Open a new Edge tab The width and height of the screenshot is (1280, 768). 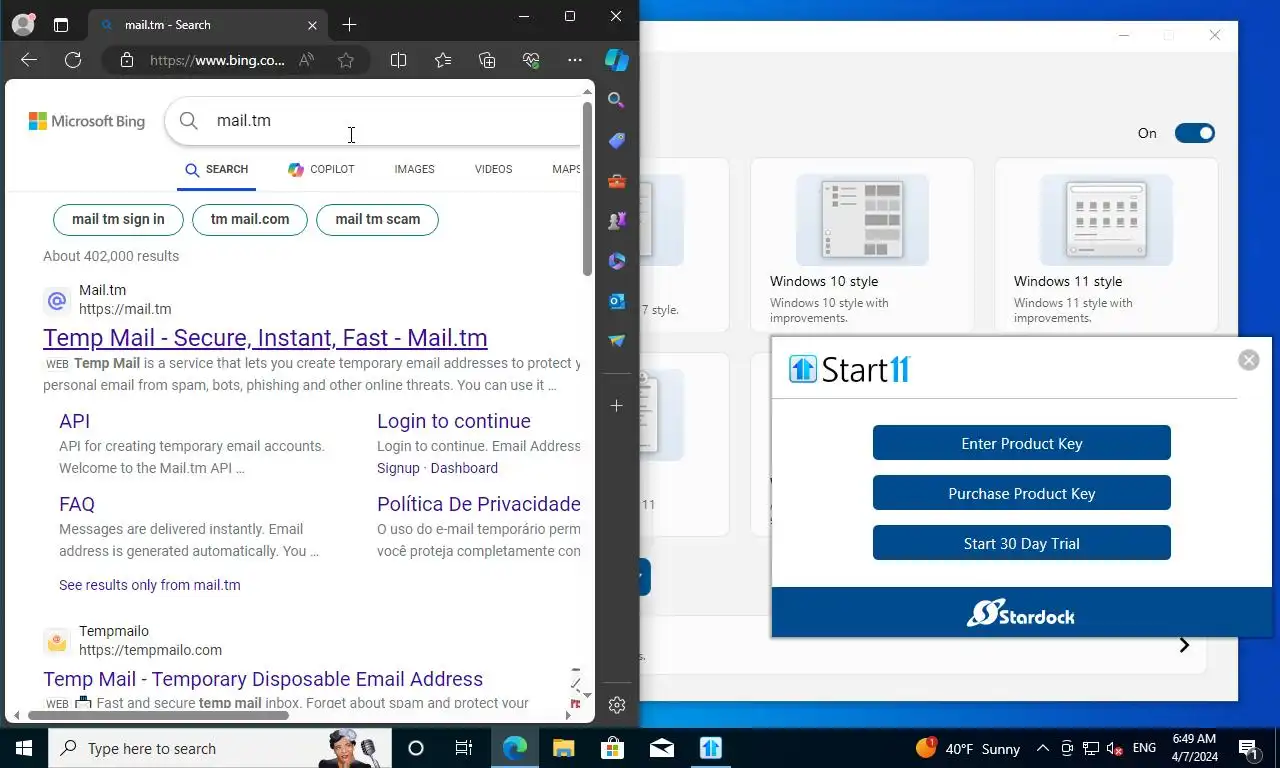click(349, 25)
